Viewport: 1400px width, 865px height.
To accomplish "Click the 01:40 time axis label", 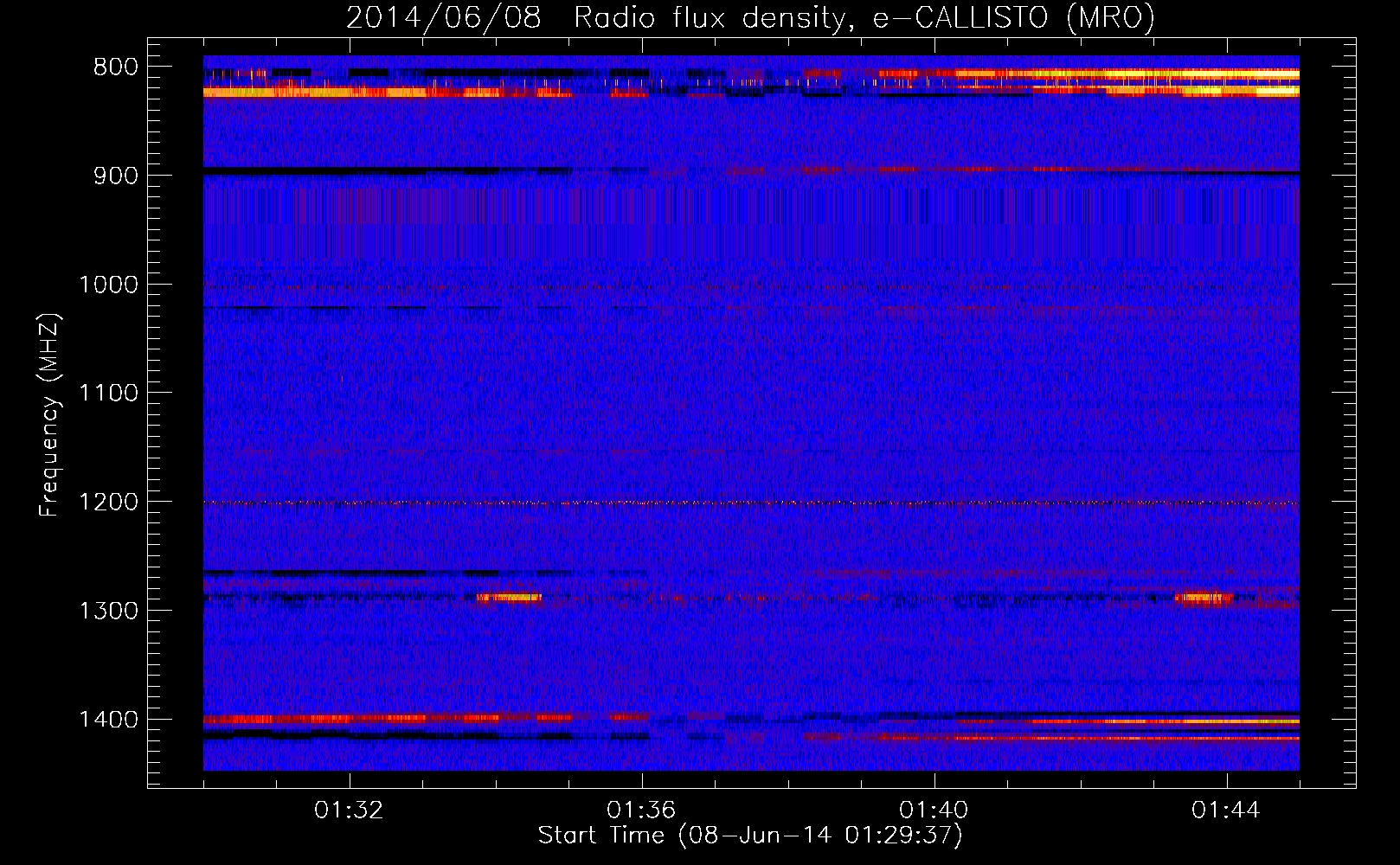I will (934, 811).
